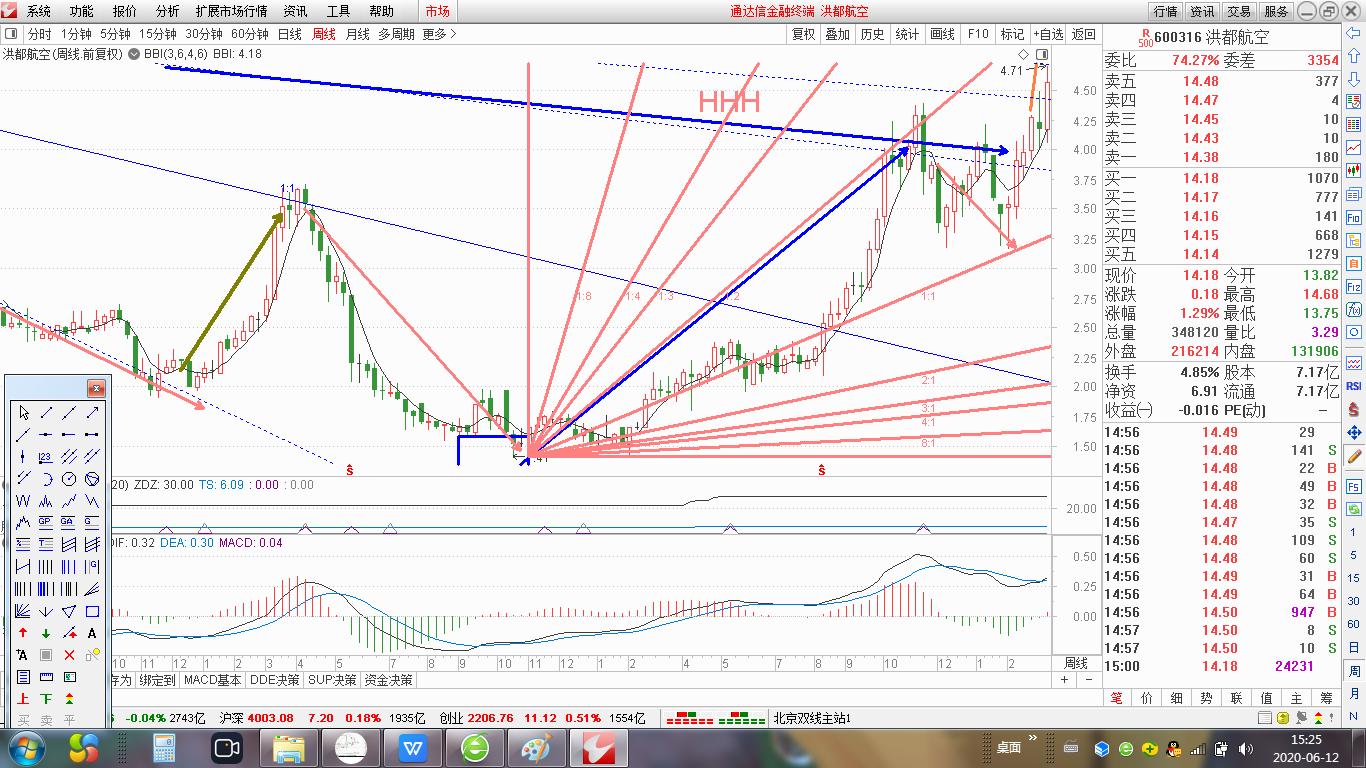
Task: Click the RSI indicator sidebar icon
Action: (1355, 385)
